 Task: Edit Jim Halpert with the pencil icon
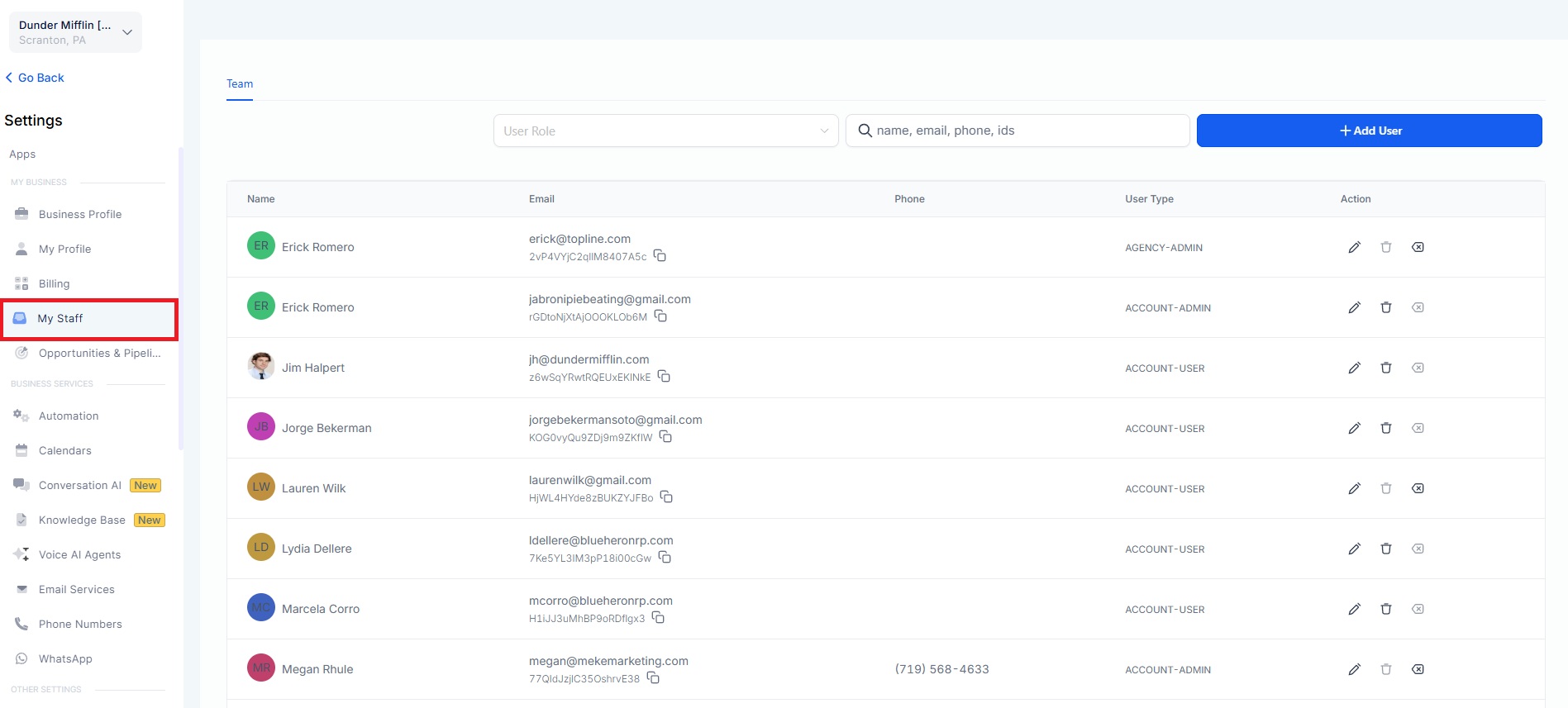(x=1354, y=368)
